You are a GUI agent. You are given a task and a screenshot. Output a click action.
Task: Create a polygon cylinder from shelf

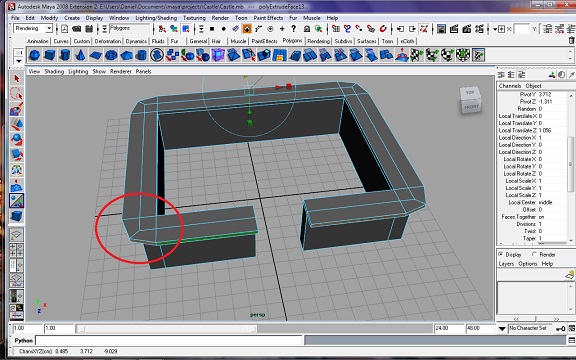click(65, 55)
